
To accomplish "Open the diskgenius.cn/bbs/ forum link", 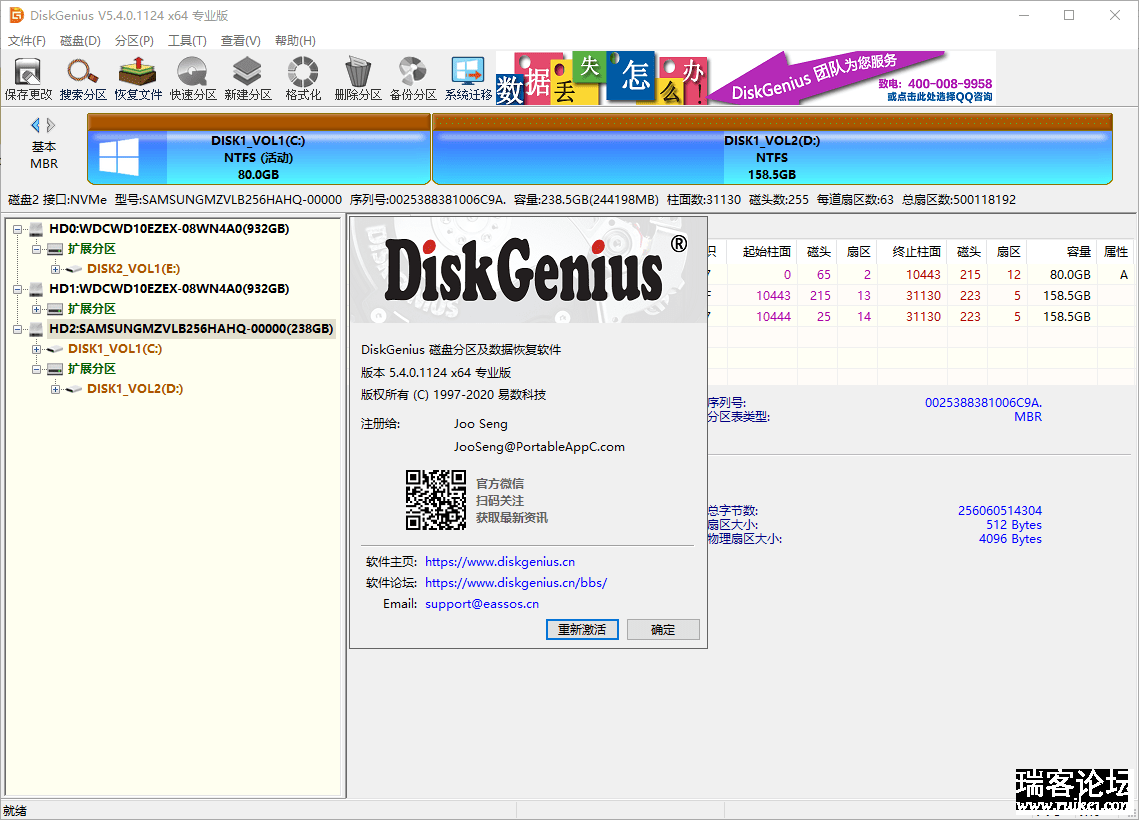I will tap(516, 582).
